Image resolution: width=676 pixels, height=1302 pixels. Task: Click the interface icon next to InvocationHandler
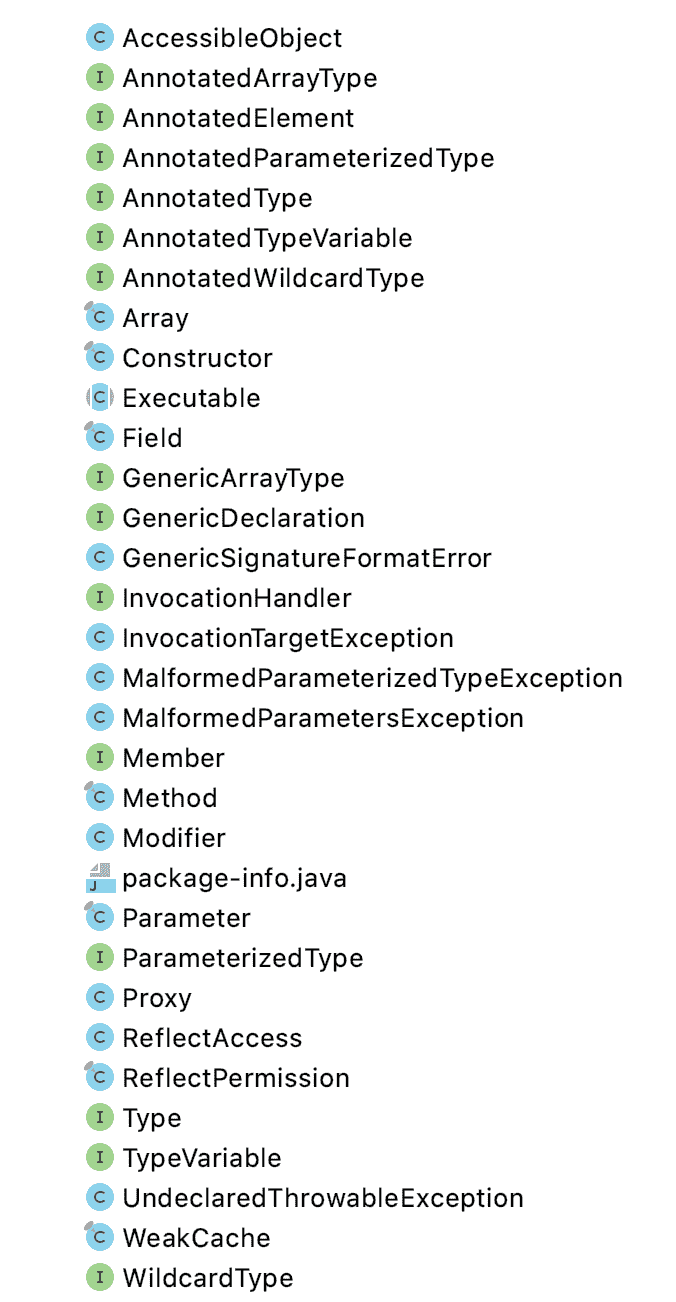coord(98,598)
